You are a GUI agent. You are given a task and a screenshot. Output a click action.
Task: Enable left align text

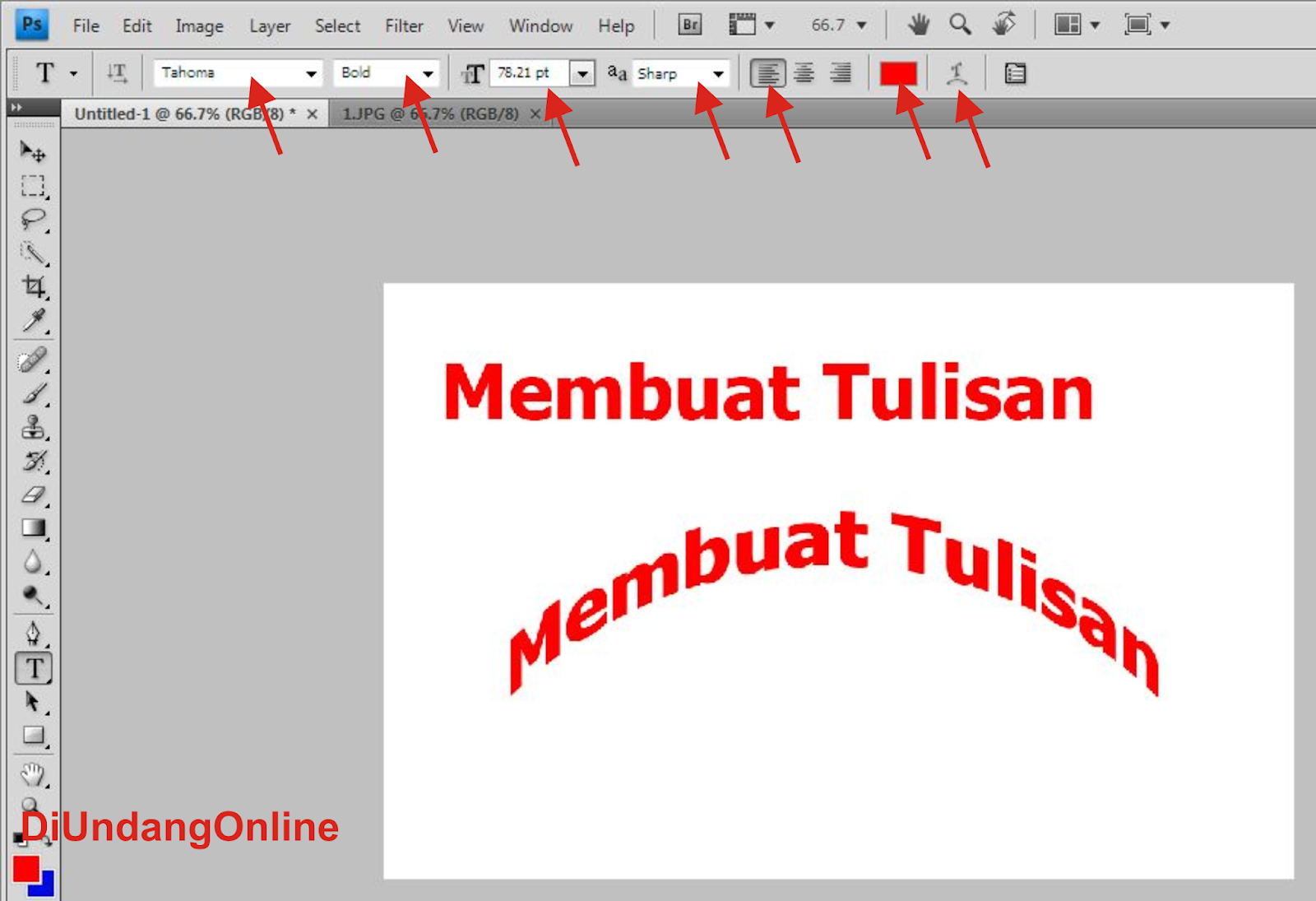pos(767,74)
